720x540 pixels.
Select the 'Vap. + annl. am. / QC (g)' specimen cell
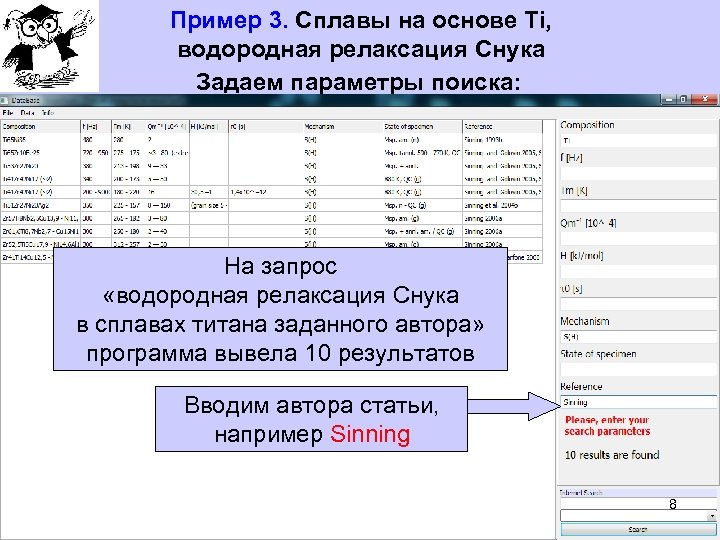click(x=422, y=231)
